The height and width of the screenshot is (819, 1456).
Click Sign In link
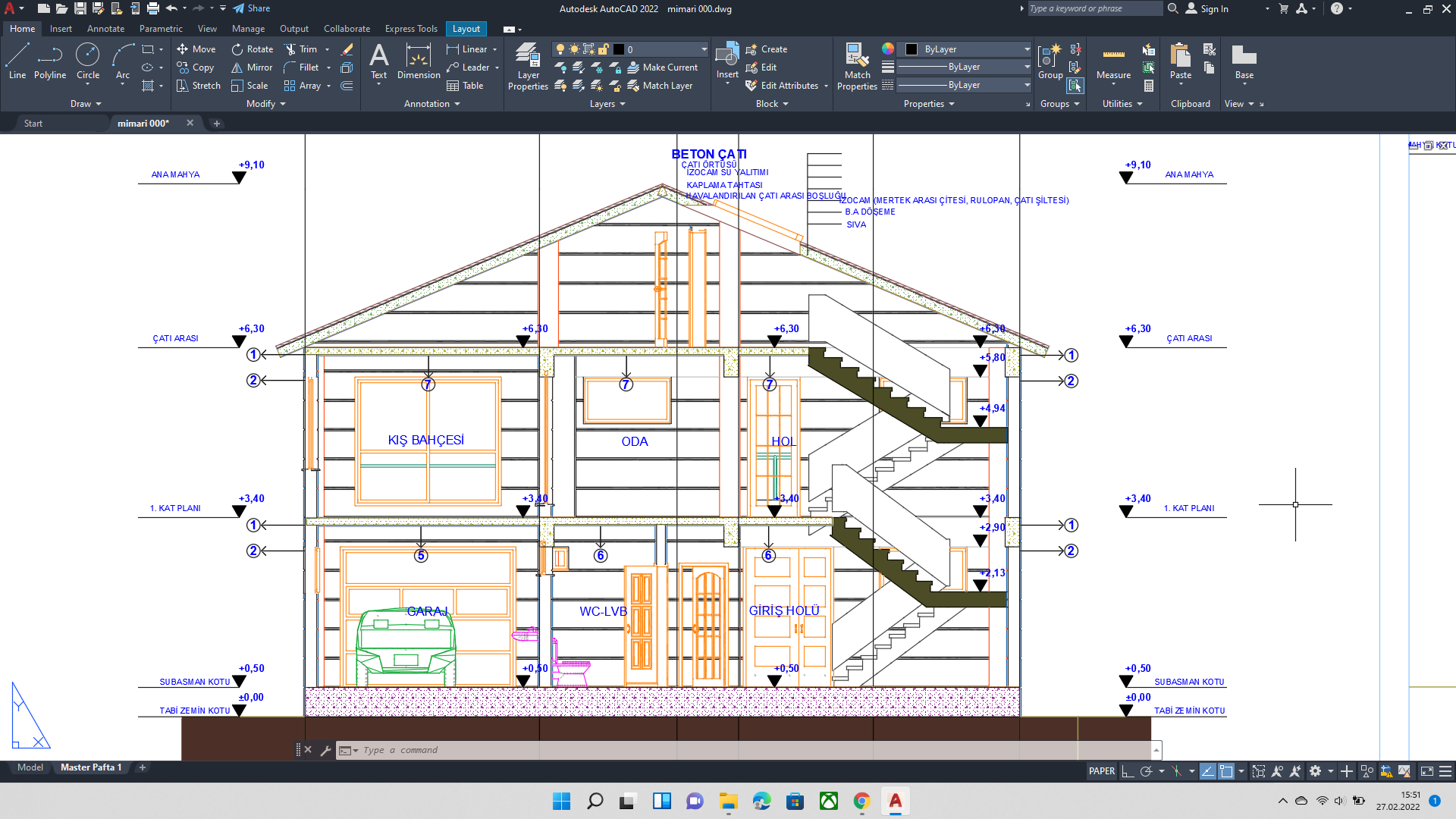[1214, 8]
